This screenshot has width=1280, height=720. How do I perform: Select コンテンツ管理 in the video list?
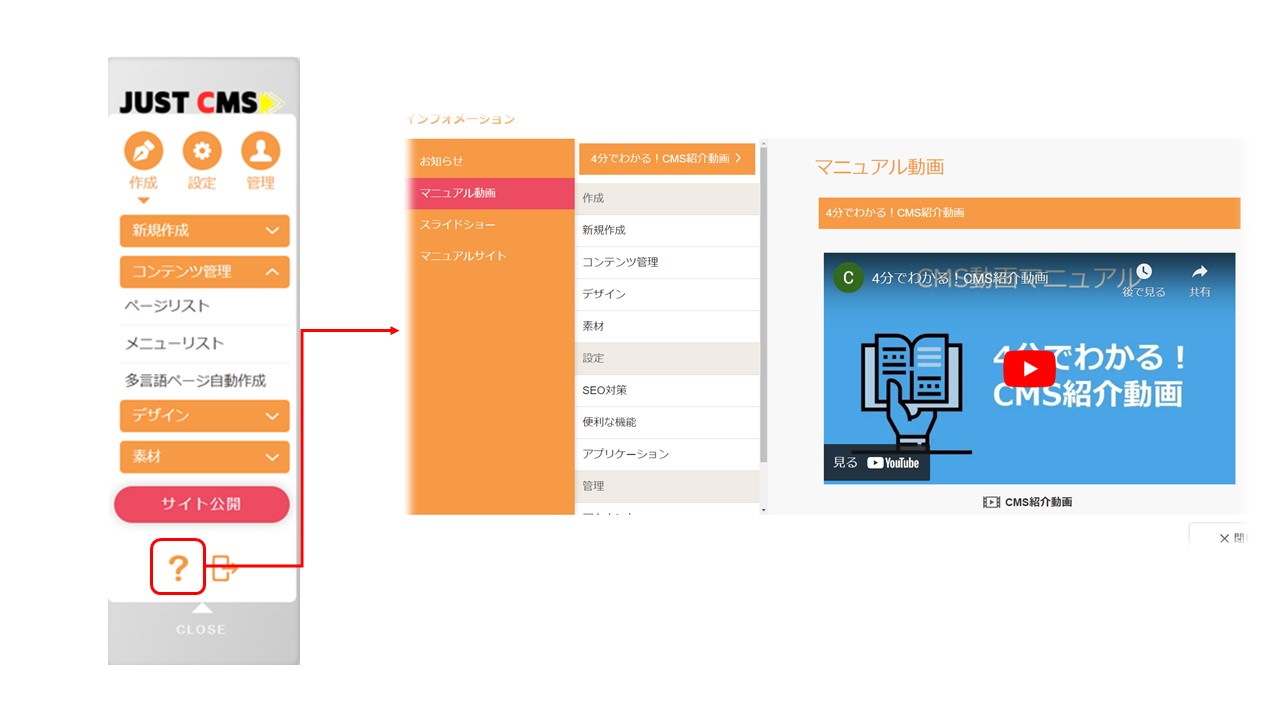[667, 262]
